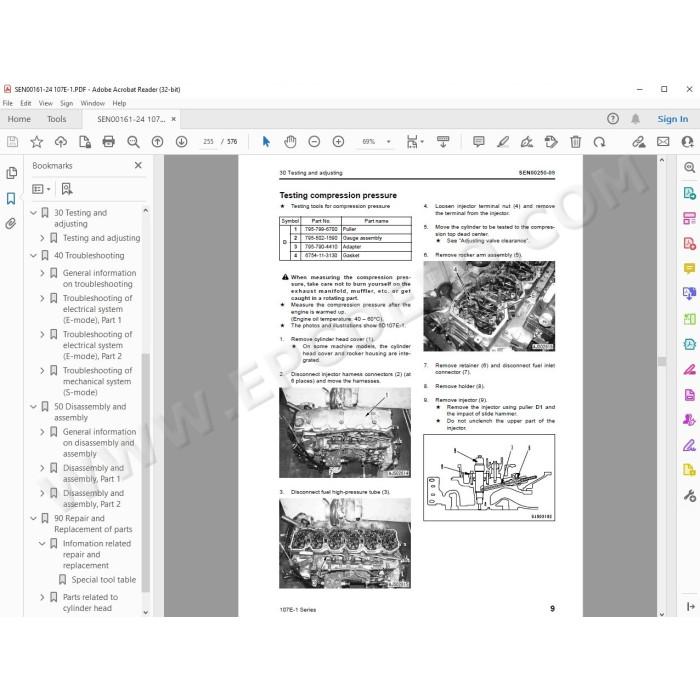Click the cloud upload icon
This screenshot has height=700, width=700.
coord(61,142)
